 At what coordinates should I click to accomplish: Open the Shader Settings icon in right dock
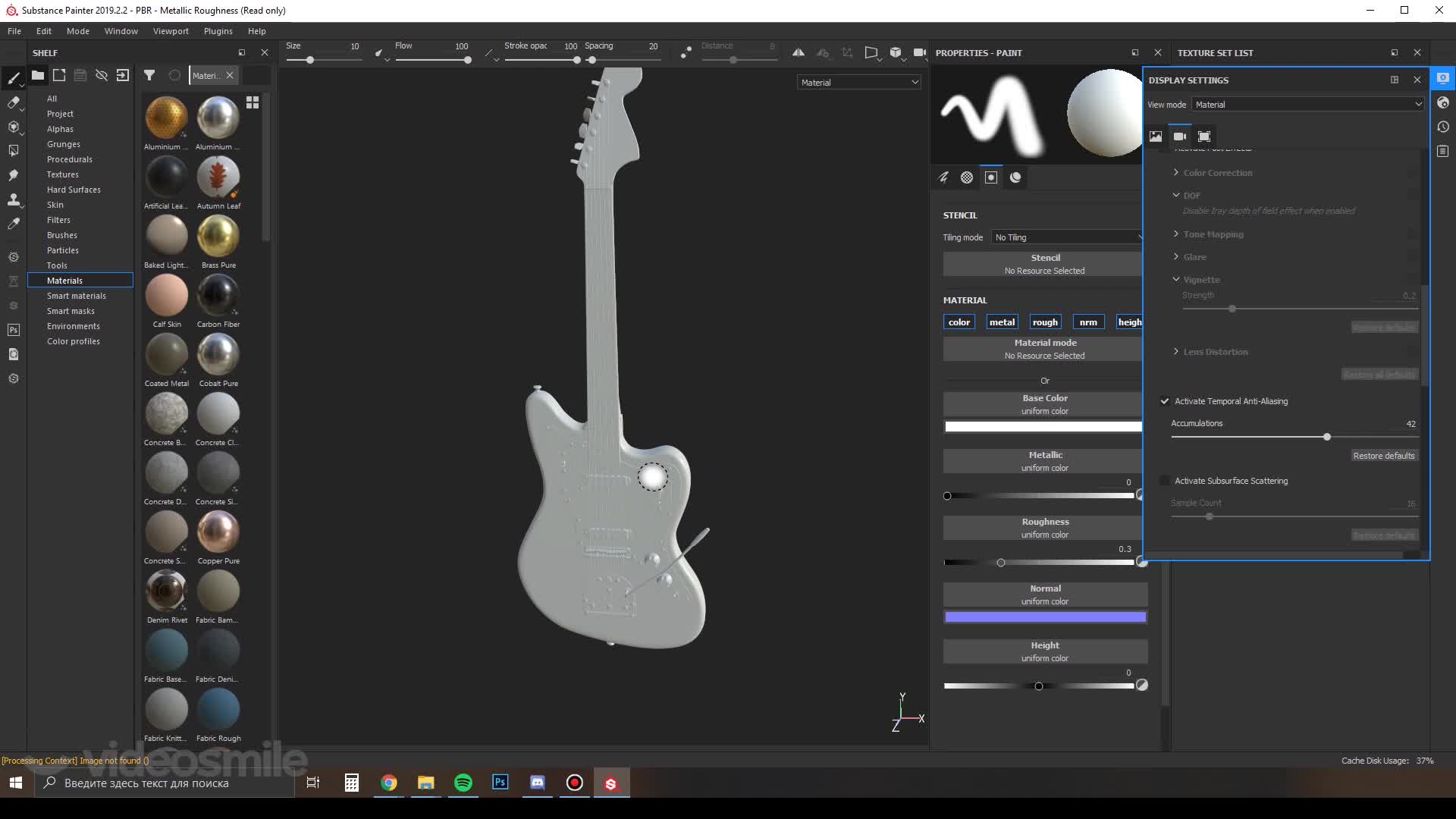[1443, 102]
